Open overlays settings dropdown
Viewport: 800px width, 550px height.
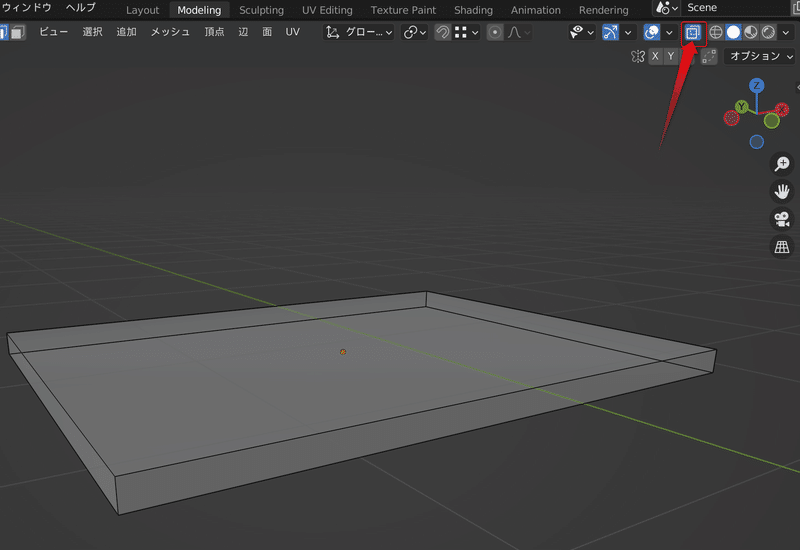[669, 33]
